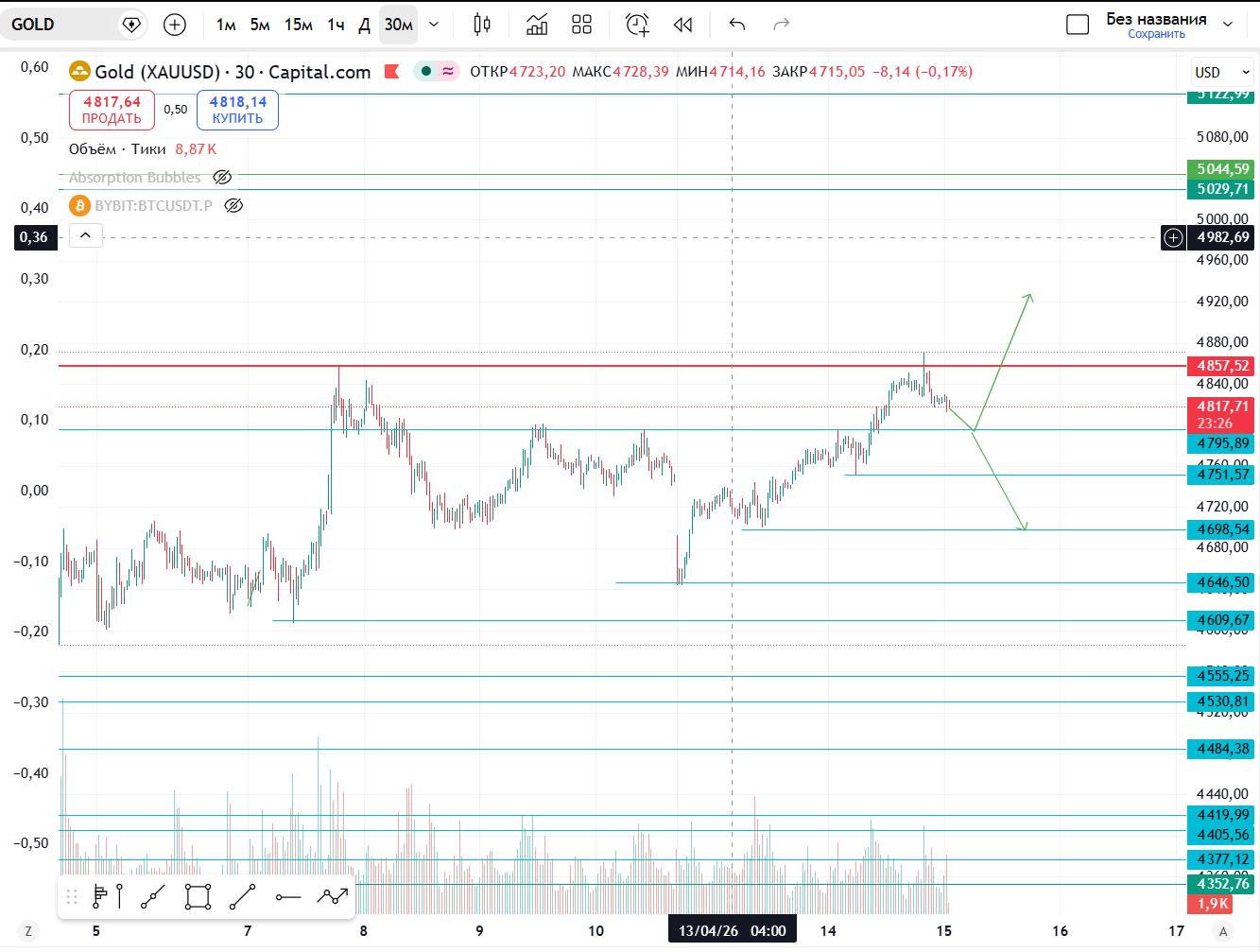
Task: Select the arrow path drawing tool
Action: (x=333, y=896)
